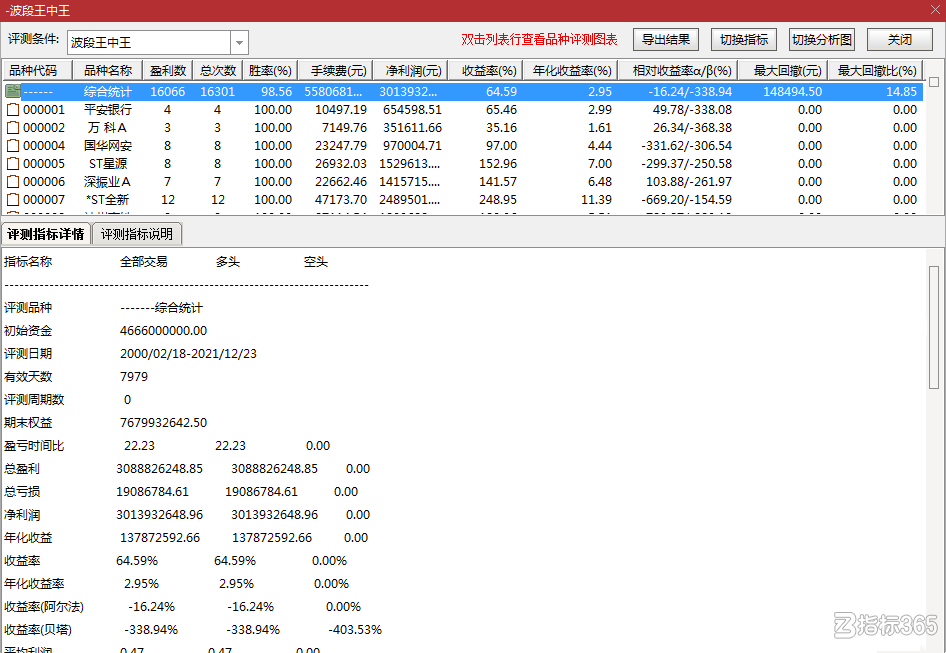Image resolution: width=946 pixels, height=653 pixels.
Task: Click relative return cell 103.88/-261.97
Action: 689,182
